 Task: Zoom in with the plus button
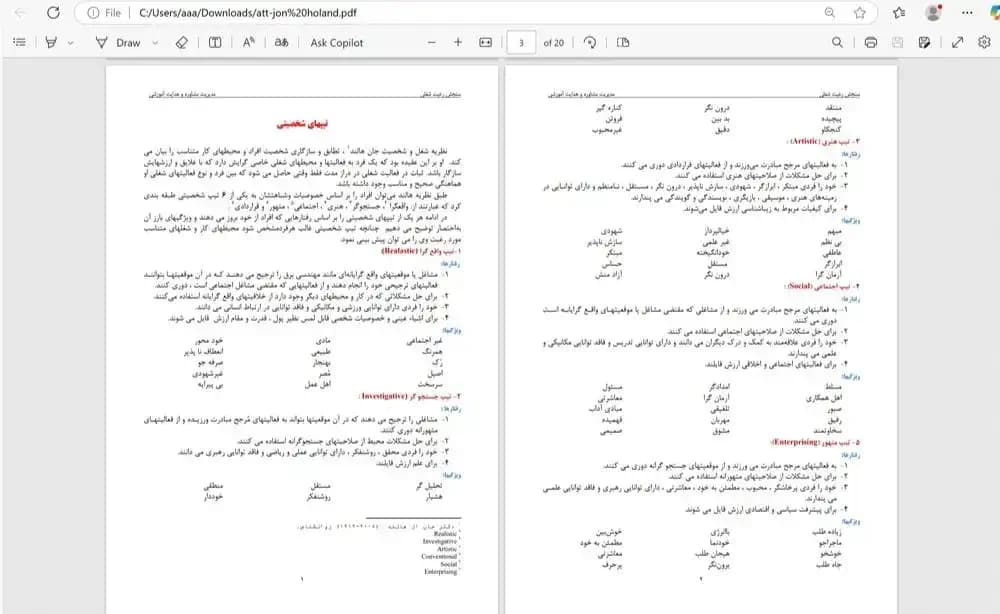coord(458,43)
